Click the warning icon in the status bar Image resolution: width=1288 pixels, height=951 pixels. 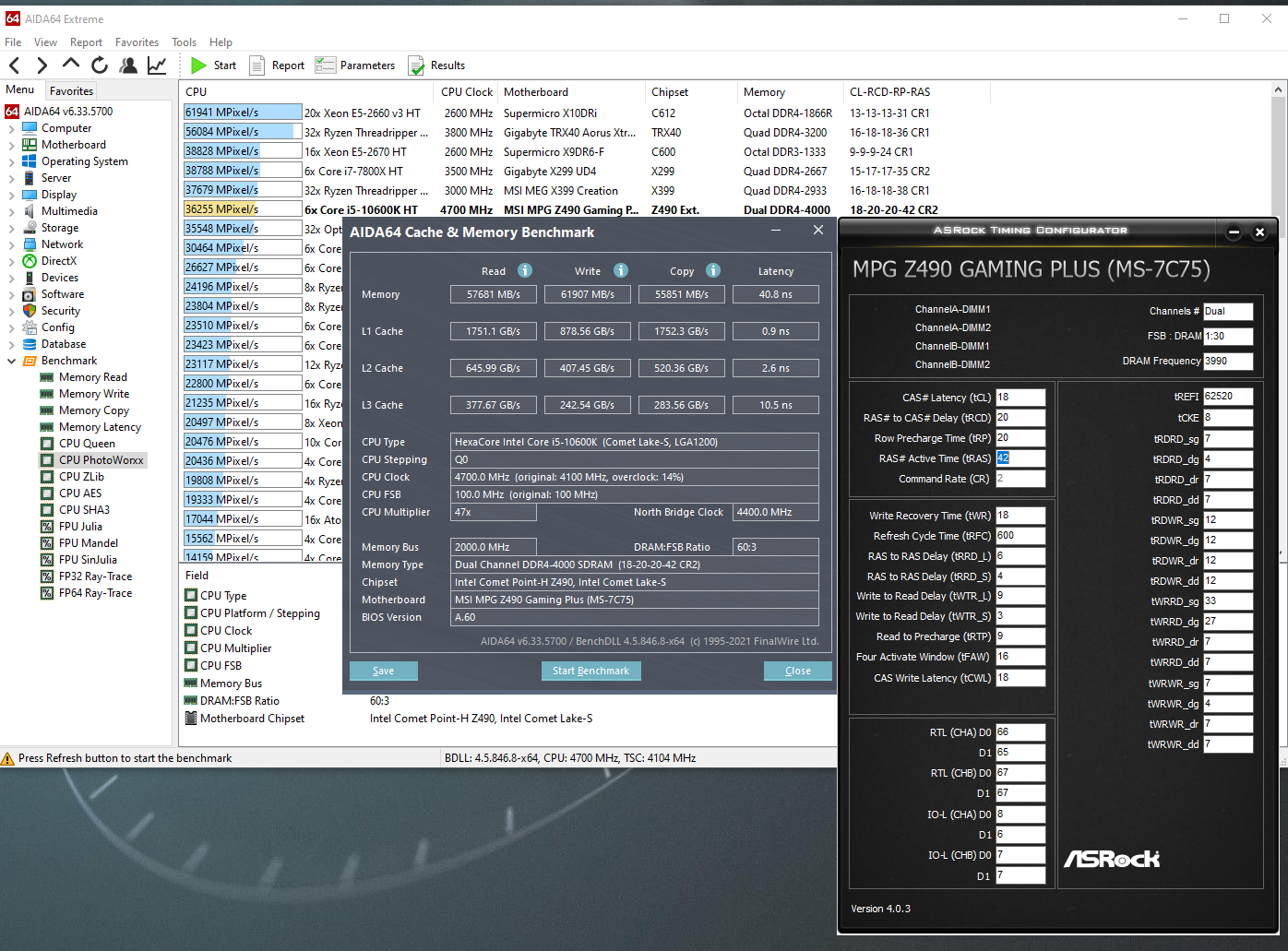coord(8,758)
